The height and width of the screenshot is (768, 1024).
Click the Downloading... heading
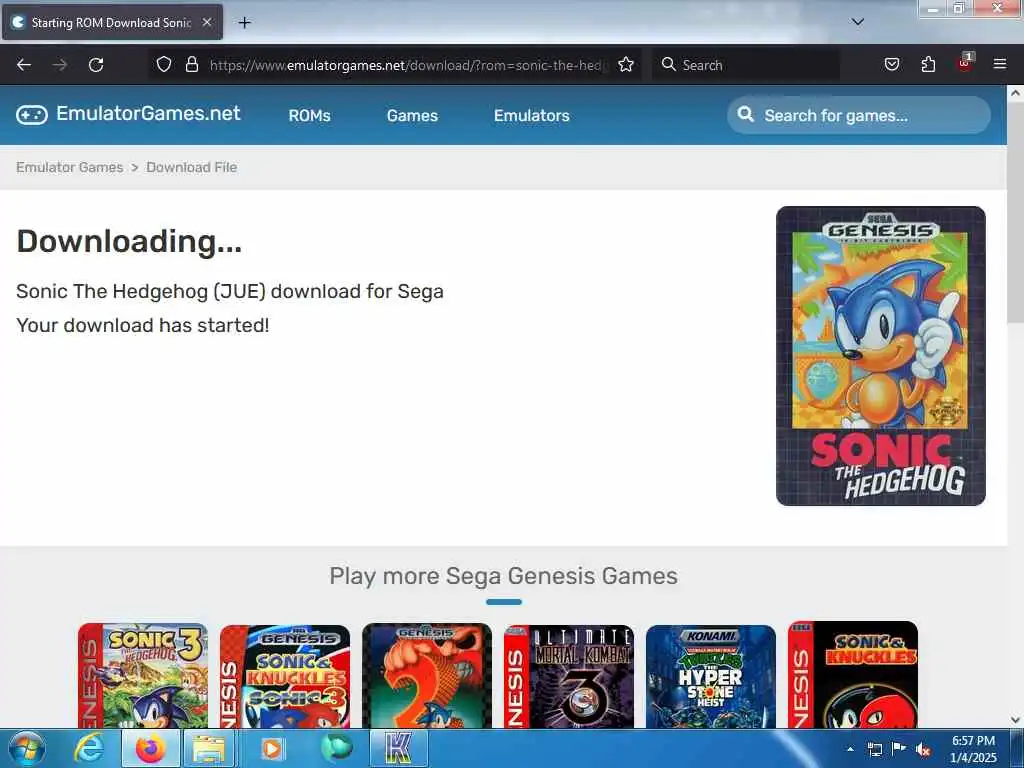click(x=129, y=241)
